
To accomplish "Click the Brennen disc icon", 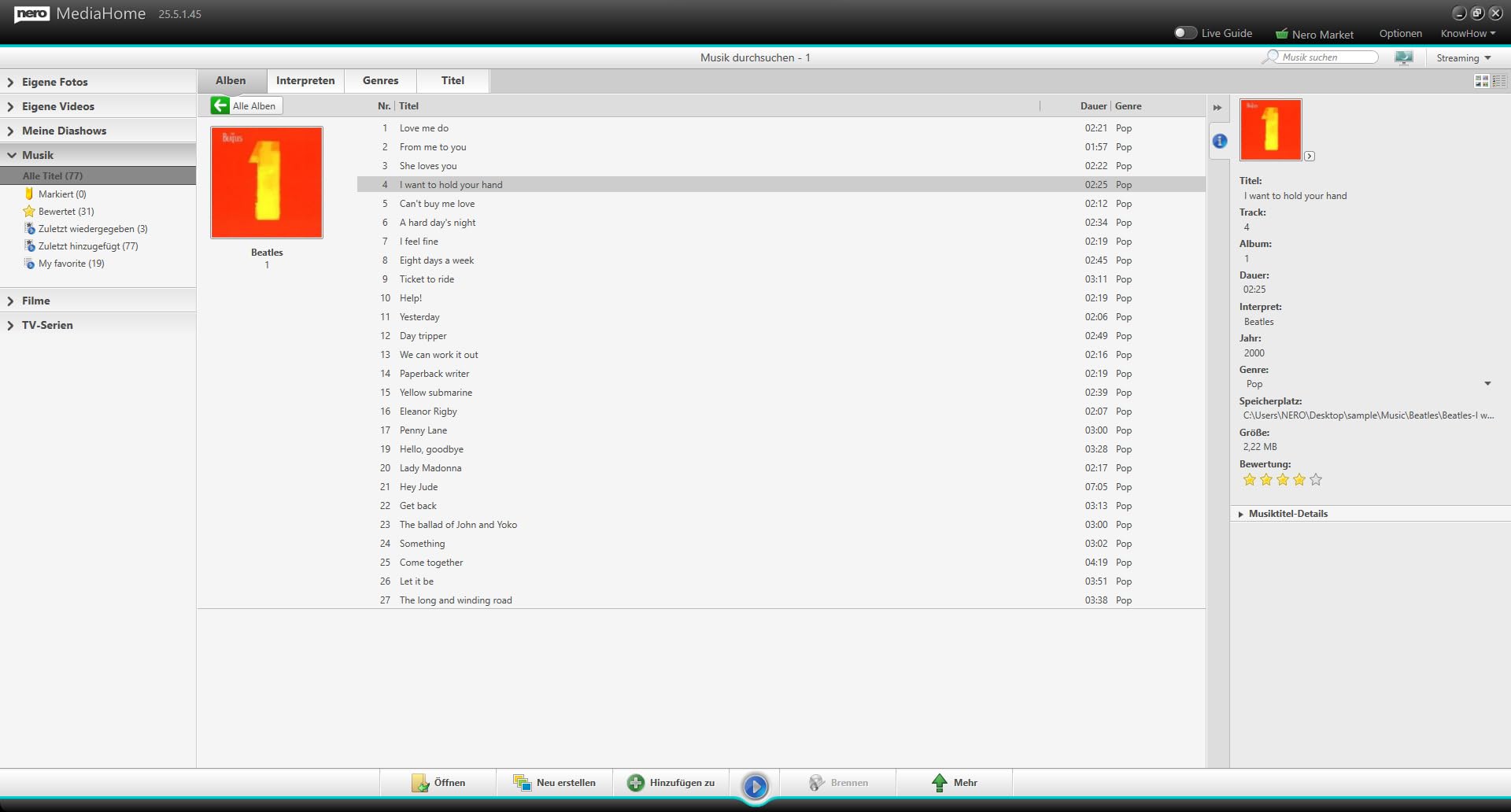I will [817, 783].
